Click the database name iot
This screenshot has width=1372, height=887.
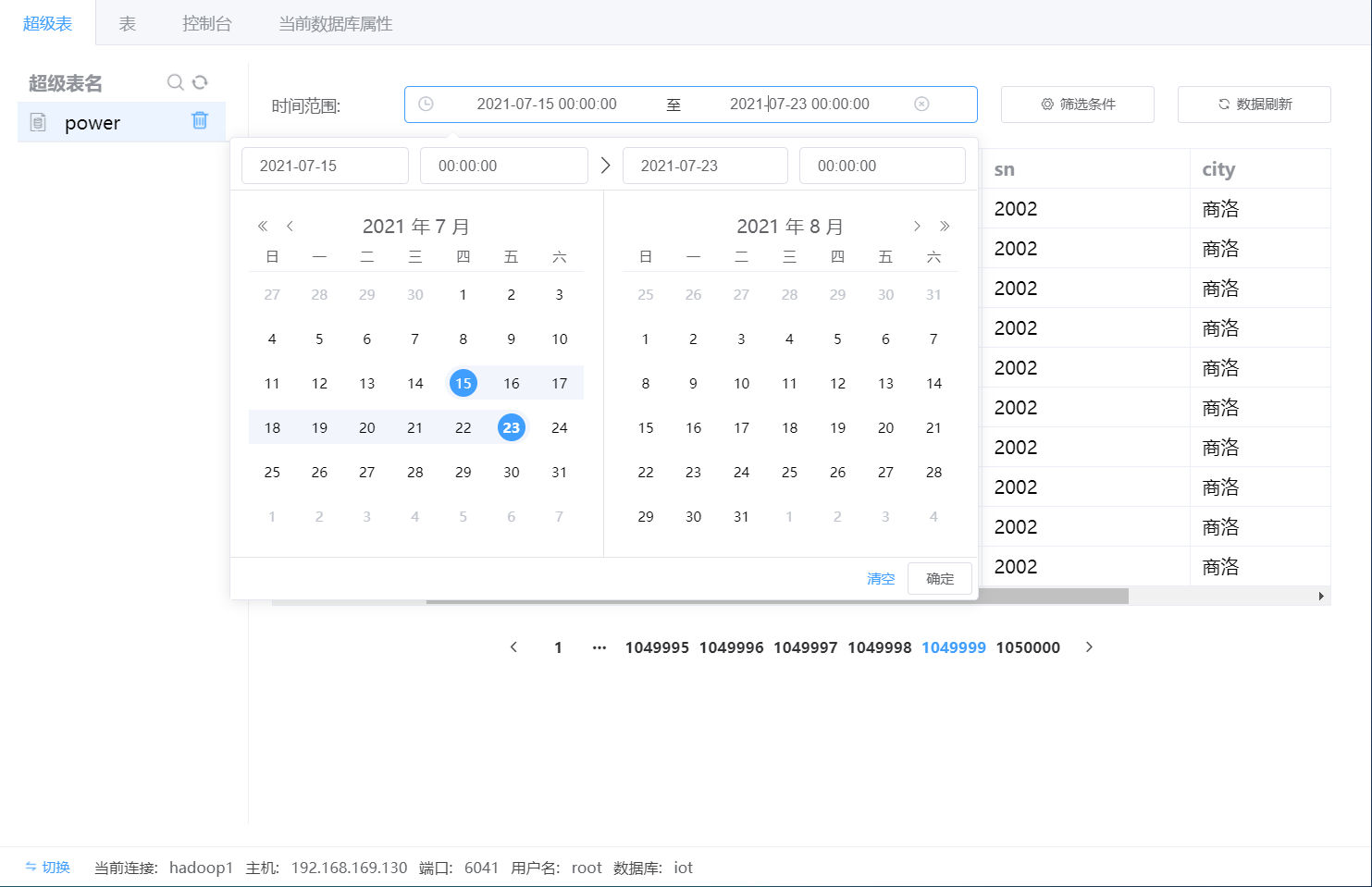683,868
